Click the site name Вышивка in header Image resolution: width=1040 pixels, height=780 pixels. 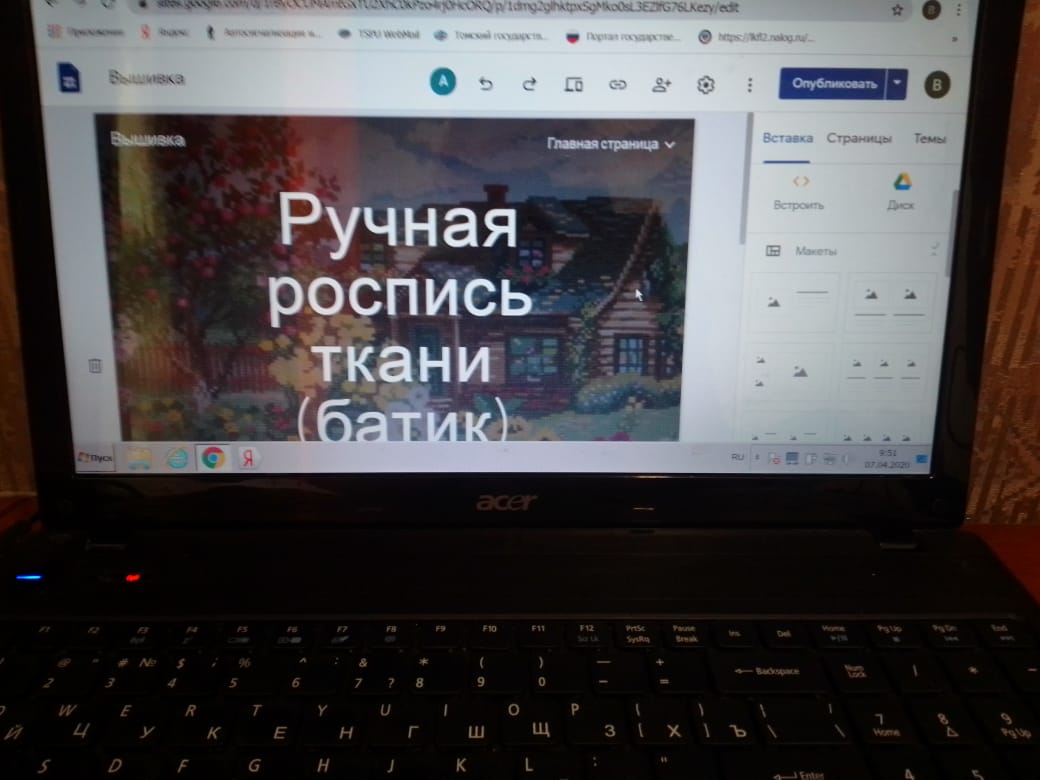(147, 139)
